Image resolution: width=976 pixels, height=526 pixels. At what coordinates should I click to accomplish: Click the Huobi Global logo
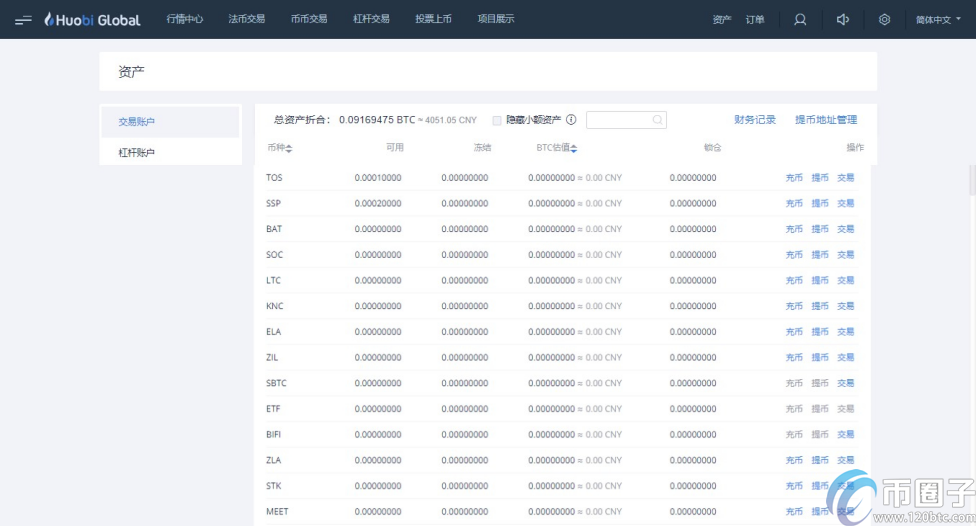pos(92,20)
